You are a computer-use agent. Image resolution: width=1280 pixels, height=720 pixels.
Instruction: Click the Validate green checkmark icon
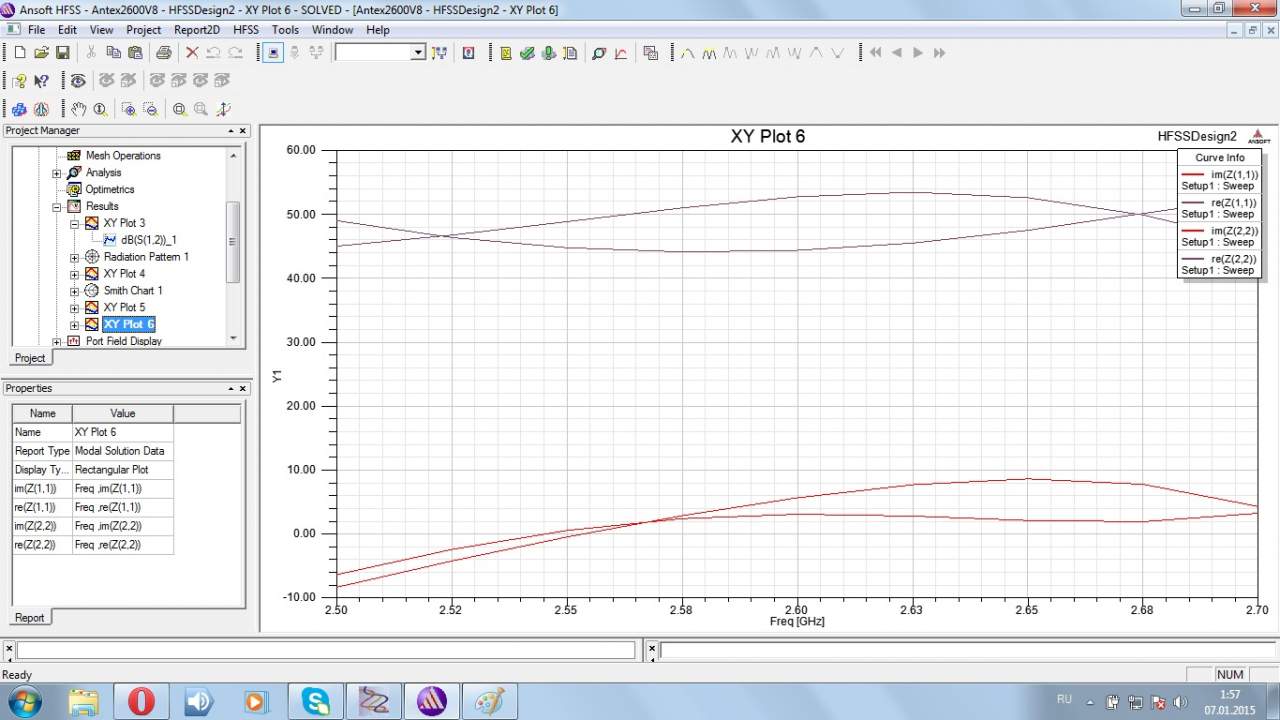[527, 53]
